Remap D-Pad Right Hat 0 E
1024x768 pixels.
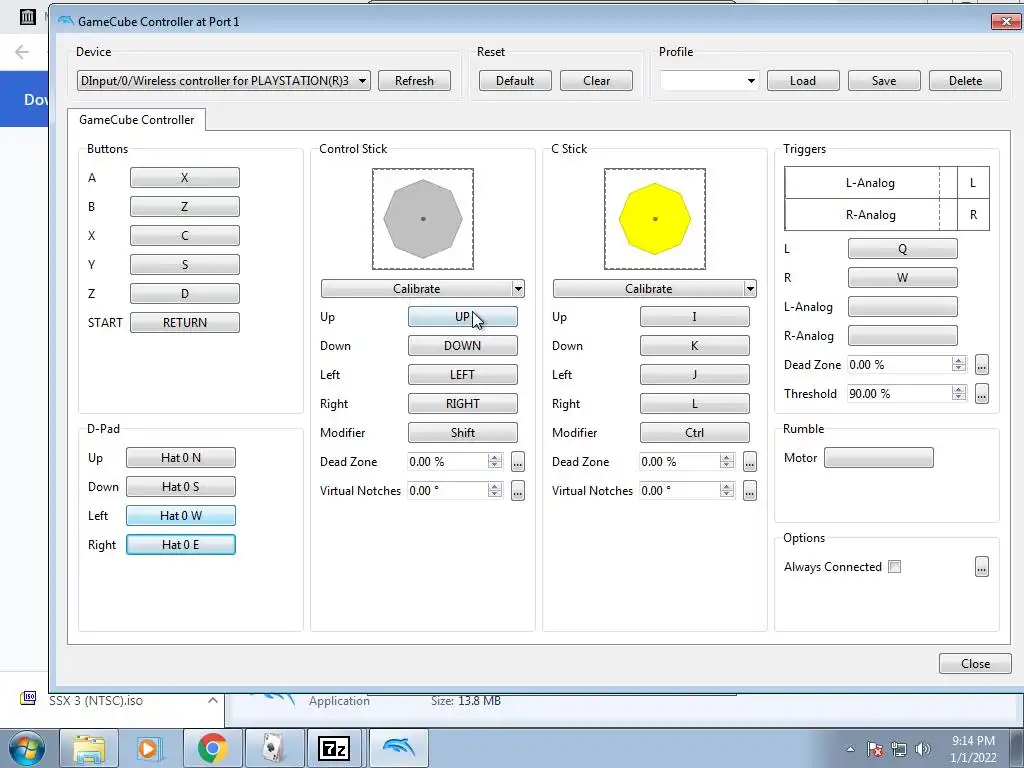pyautogui.click(x=181, y=545)
